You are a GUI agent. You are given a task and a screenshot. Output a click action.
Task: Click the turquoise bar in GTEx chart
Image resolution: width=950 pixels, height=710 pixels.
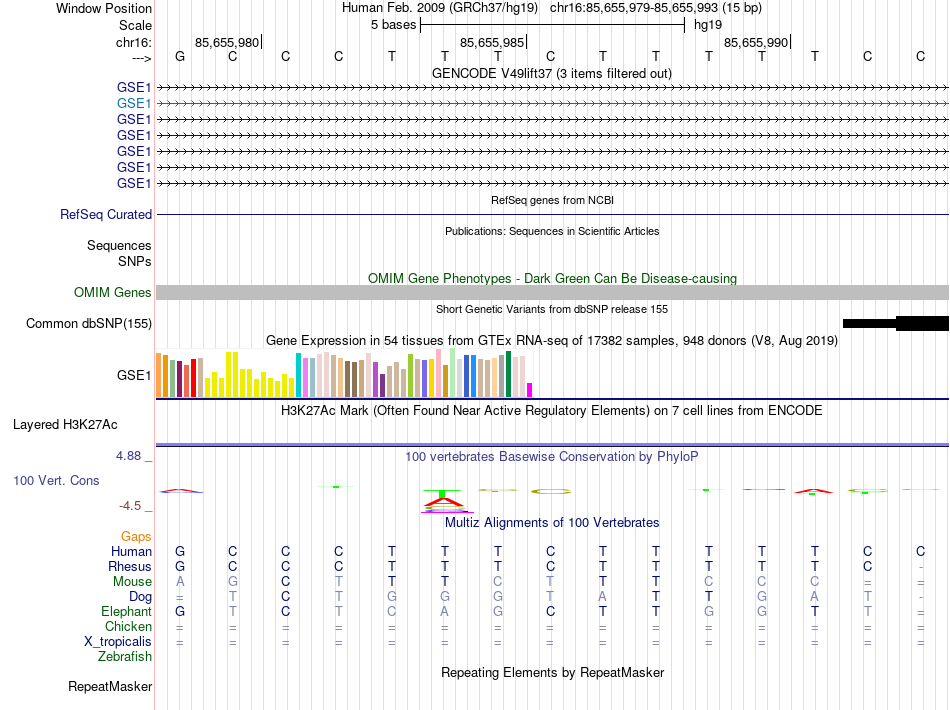[x=298, y=375]
